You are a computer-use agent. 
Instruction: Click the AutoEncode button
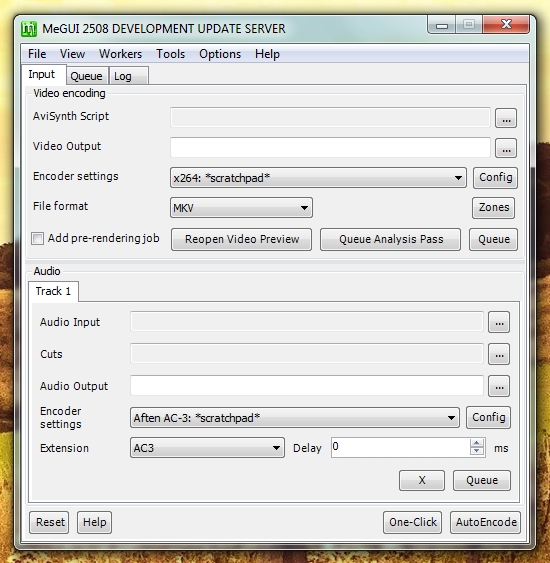tap(485, 522)
